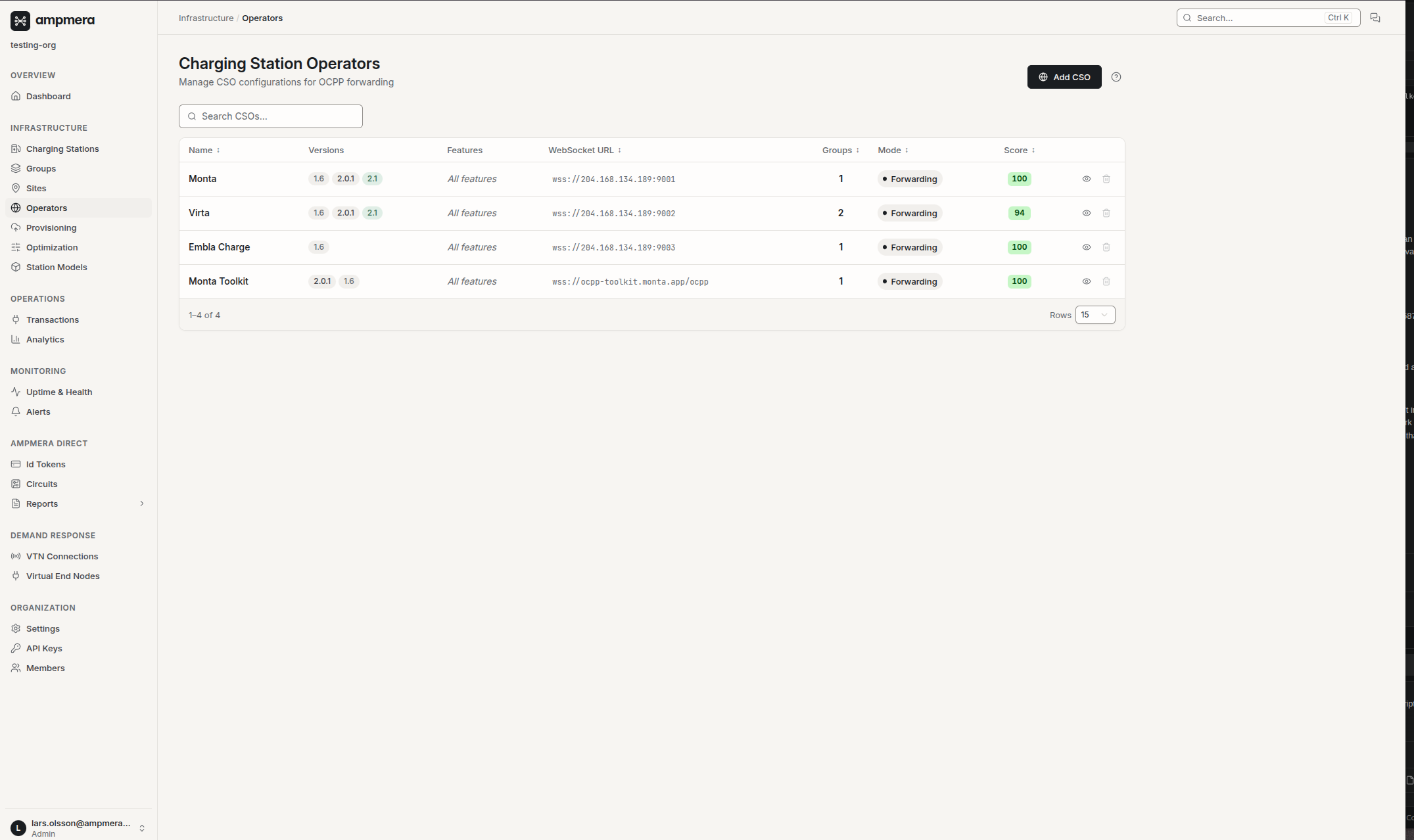View Embla Charge via eye icon
The image size is (1414, 840).
click(1087, 247)
